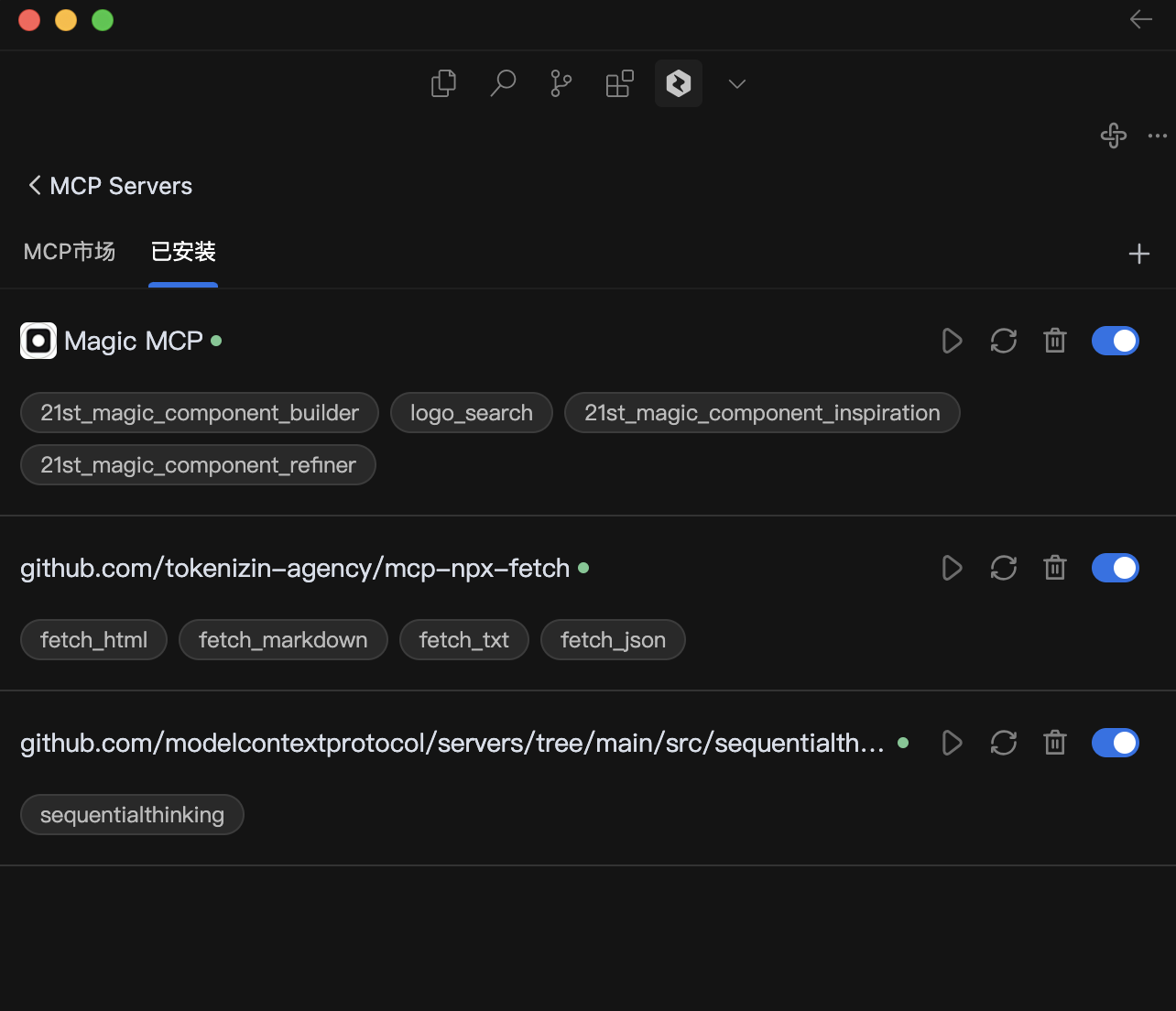
Task: Delete the Magic MCP server
Action: 1055,341
